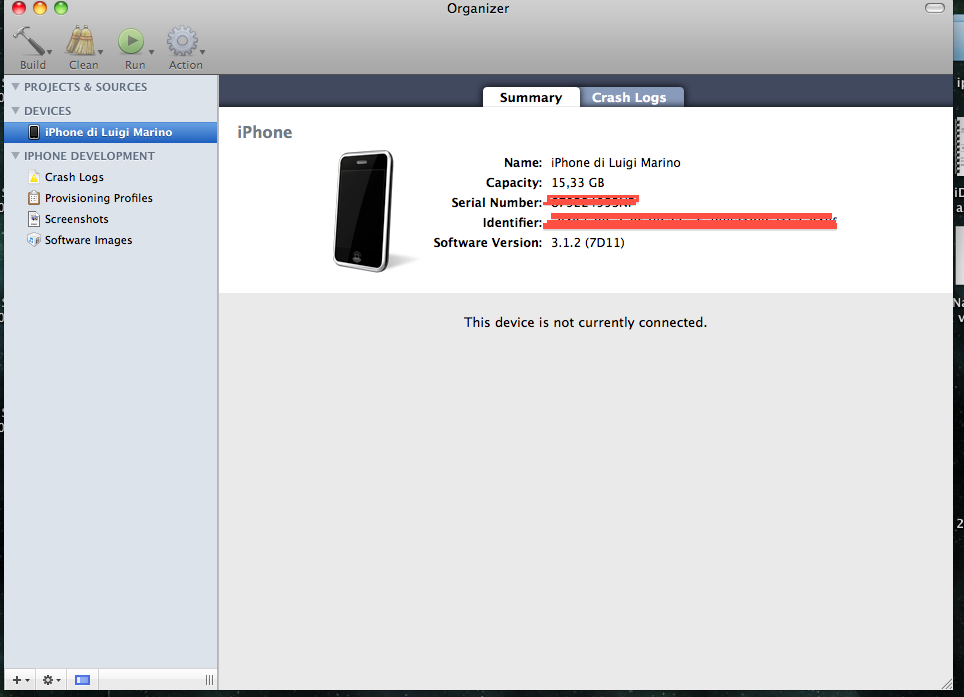Screen dimensions: 964x697
Task: Switch to the Summary tab
Action: click(531, 97)
